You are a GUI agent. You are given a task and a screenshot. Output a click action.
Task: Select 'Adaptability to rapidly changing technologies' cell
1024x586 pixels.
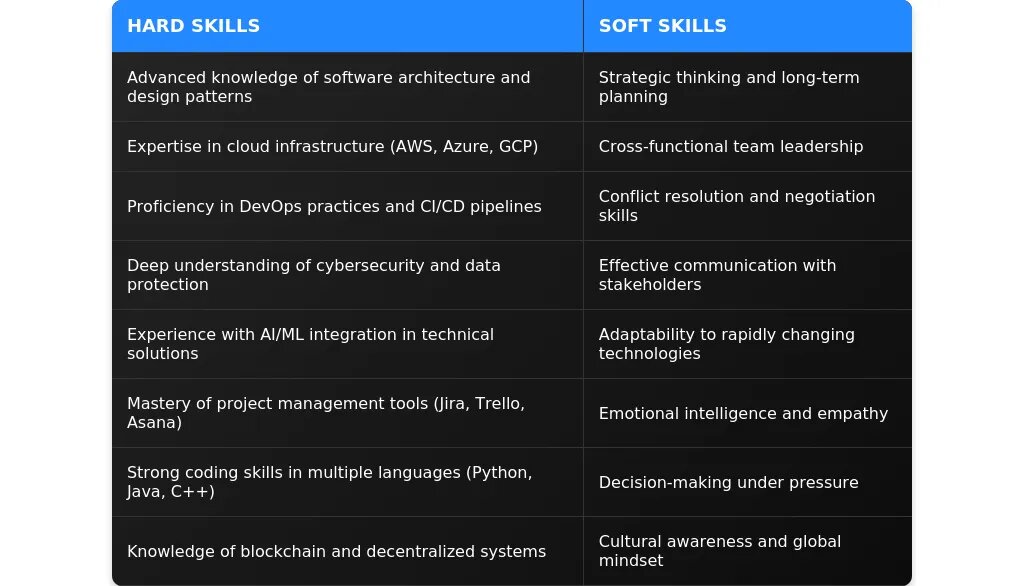[x=748, y=344]
